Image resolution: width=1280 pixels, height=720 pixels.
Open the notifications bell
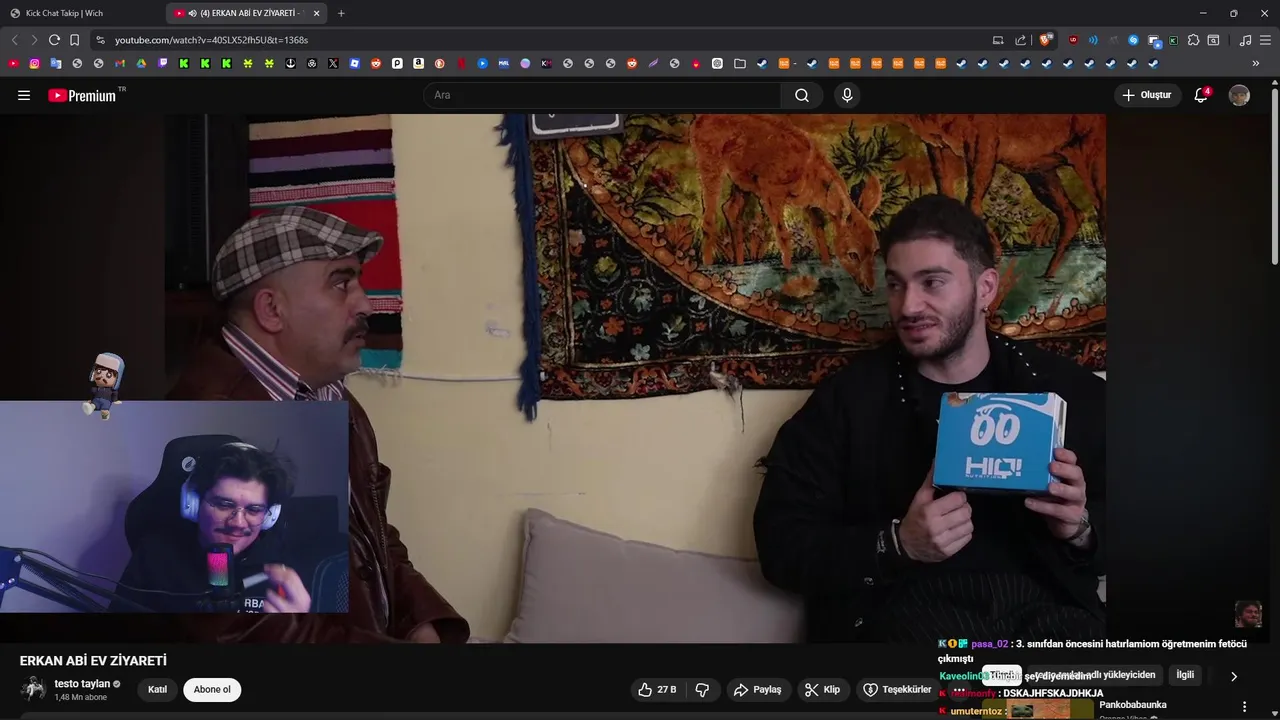(x=1201, y=95)
